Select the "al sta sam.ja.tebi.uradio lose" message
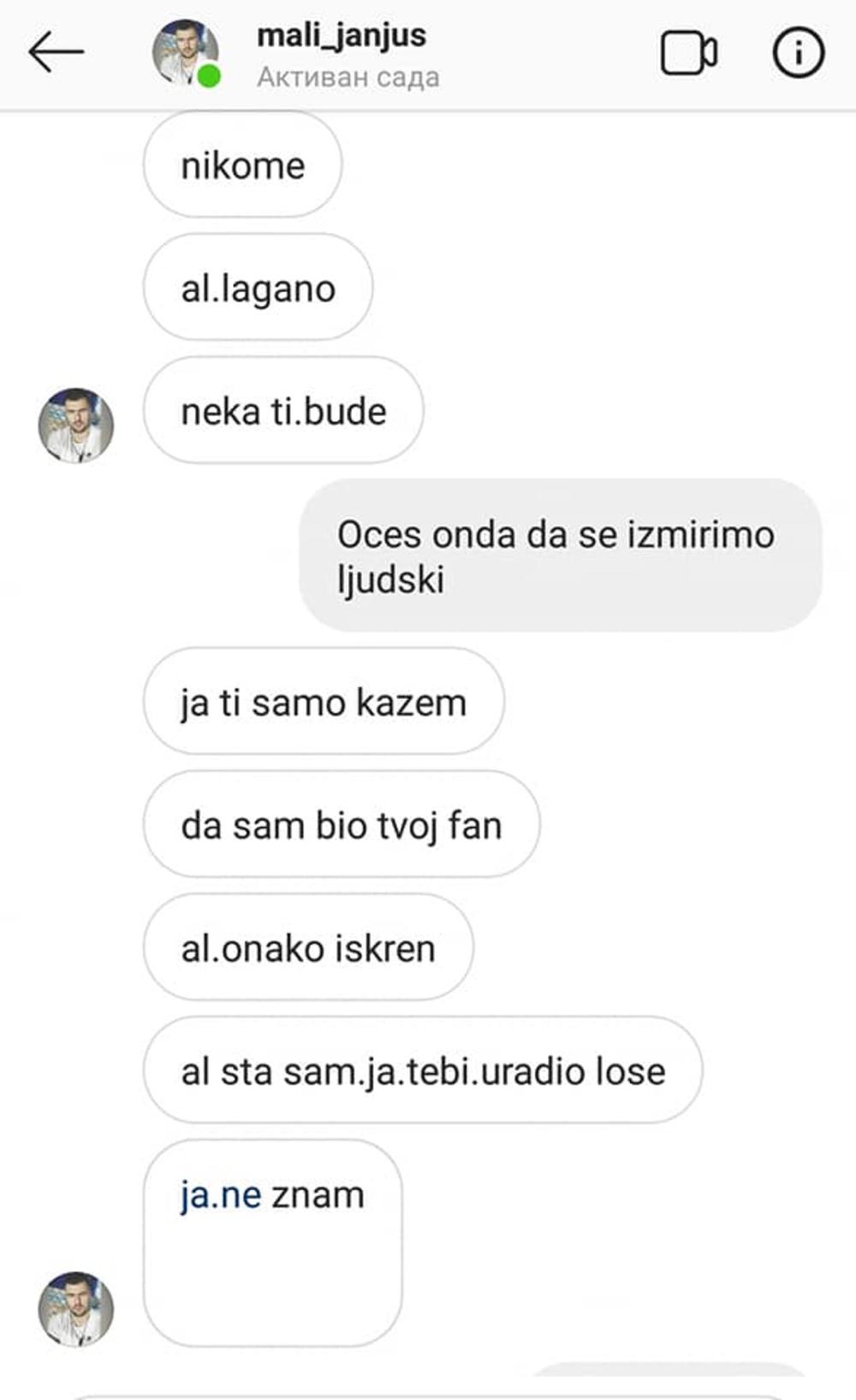 423,1071
